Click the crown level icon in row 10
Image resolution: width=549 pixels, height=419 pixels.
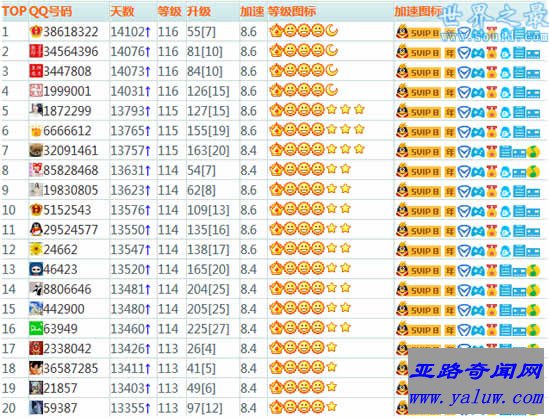pyautogui.click(x=276, y=209)
